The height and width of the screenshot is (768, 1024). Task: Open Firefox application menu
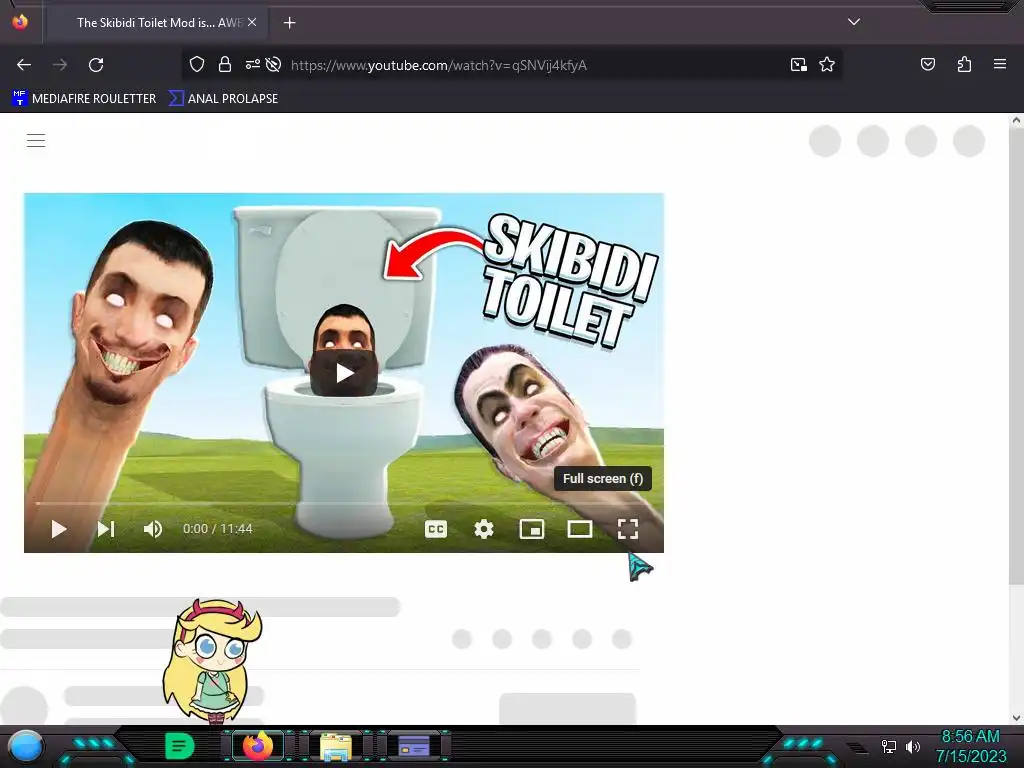click(1000, 64)
